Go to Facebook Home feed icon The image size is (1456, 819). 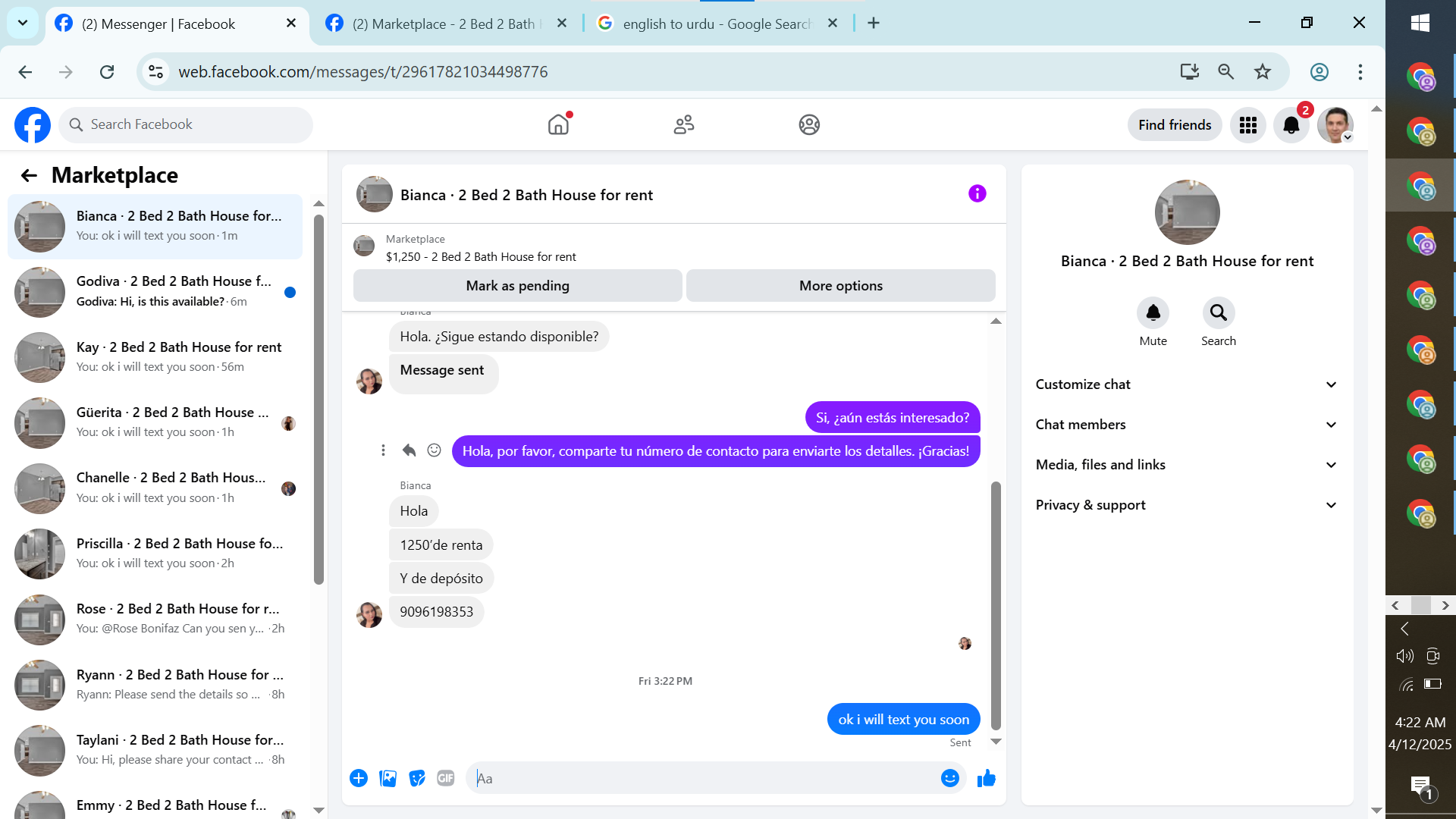(558, 124)
